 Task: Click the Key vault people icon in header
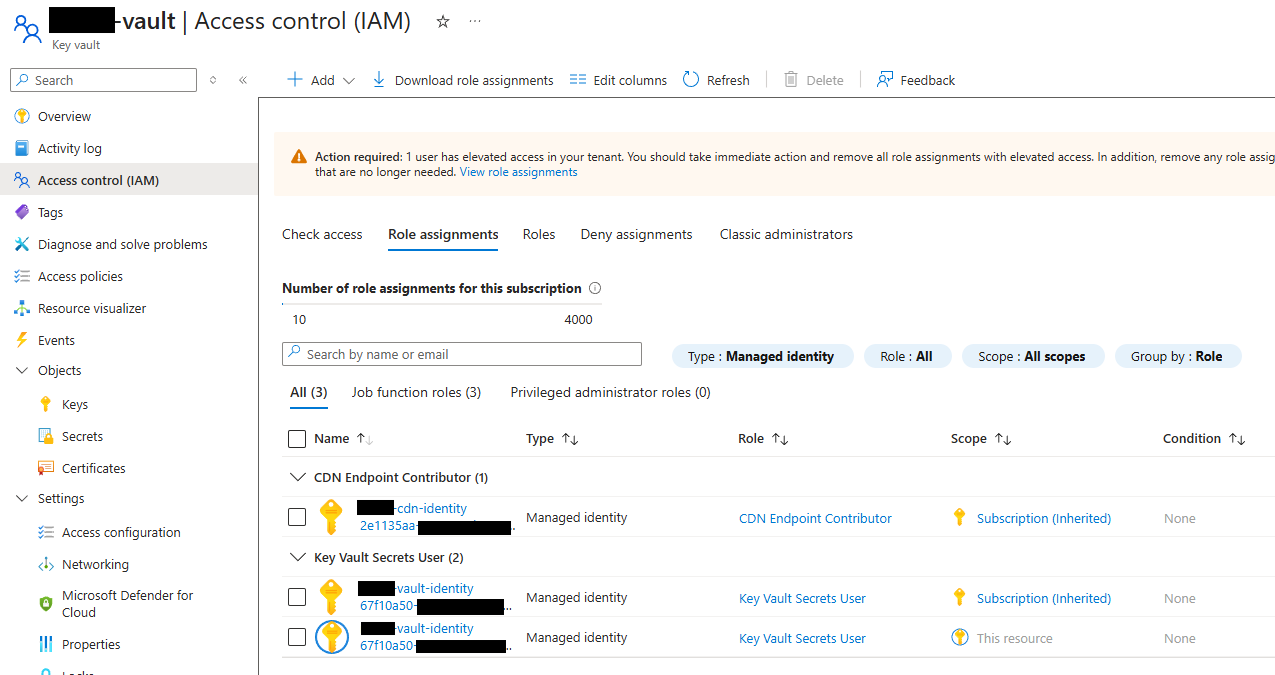[x=28, y=28]
